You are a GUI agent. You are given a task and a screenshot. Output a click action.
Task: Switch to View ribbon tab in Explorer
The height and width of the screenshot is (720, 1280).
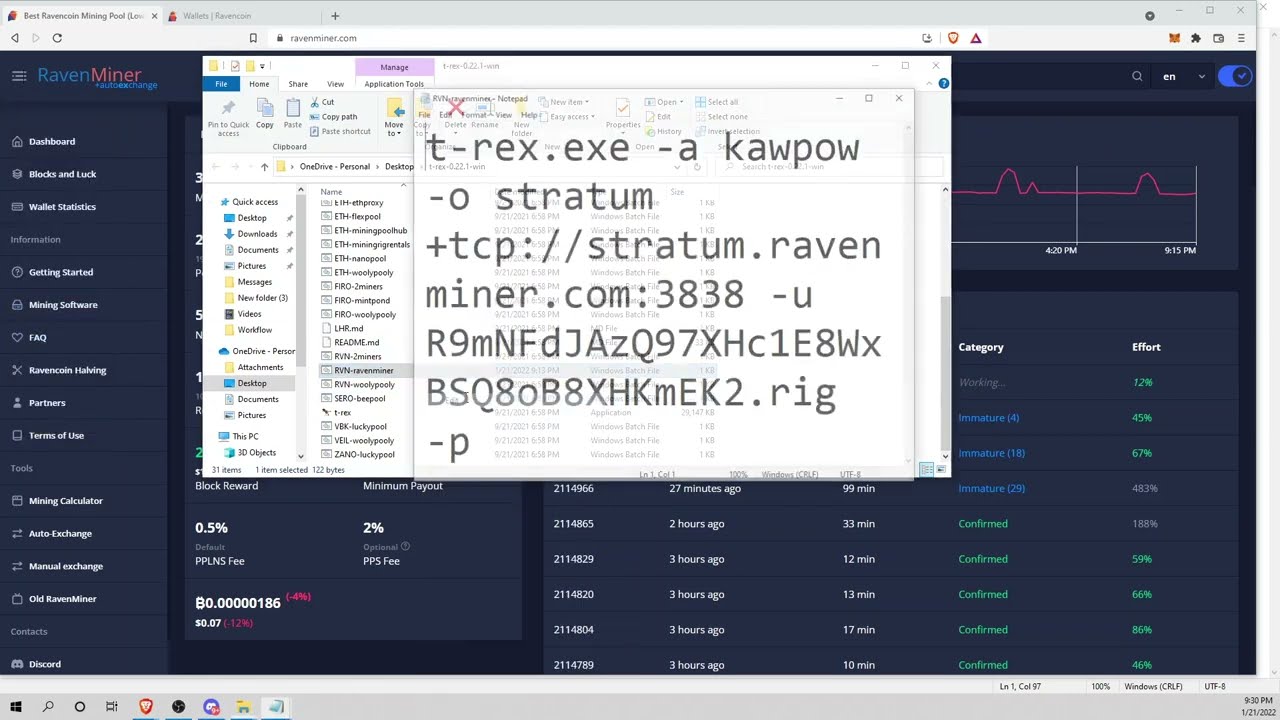pos(335,84)
